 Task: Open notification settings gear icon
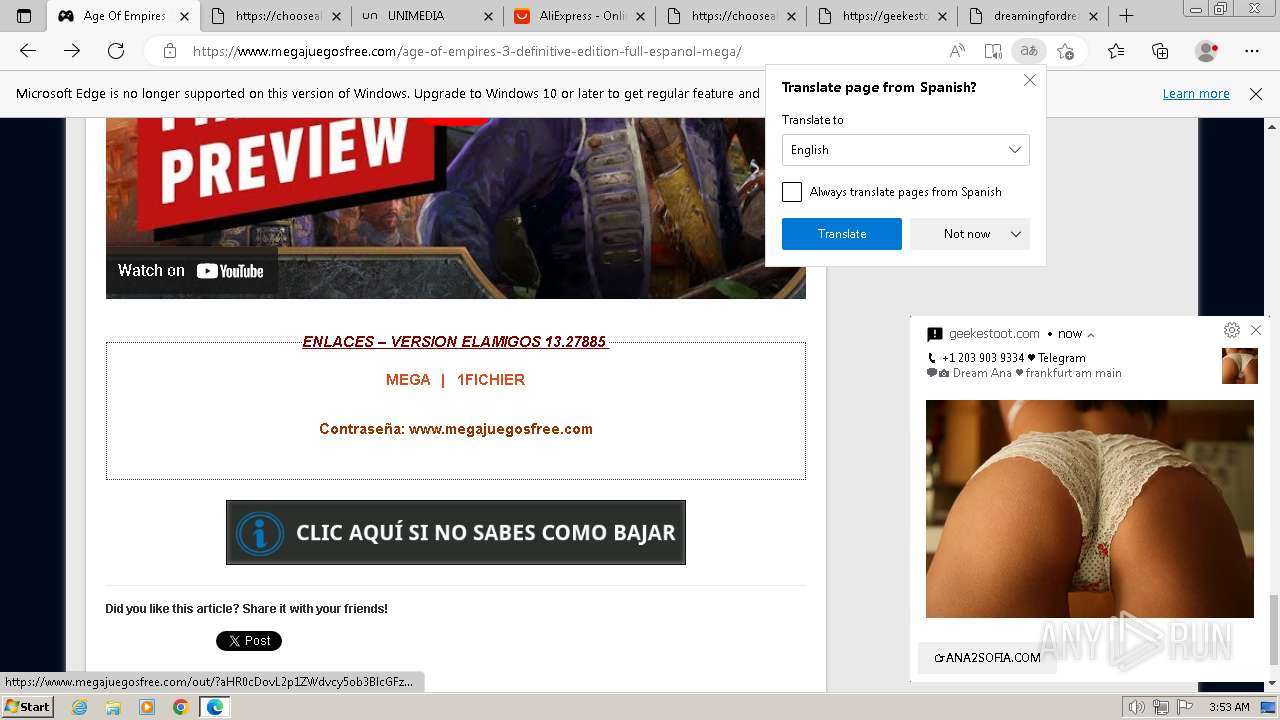click(1232, 330)
